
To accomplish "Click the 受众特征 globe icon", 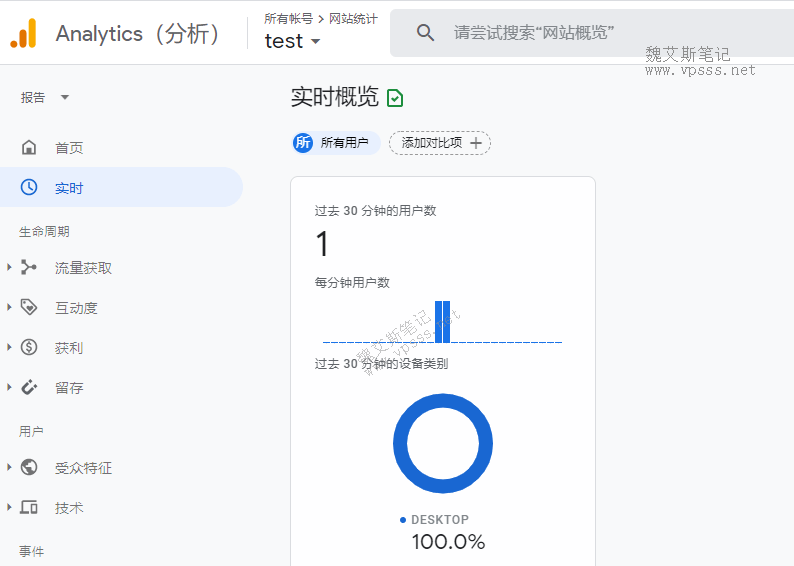I will [29, 468].
